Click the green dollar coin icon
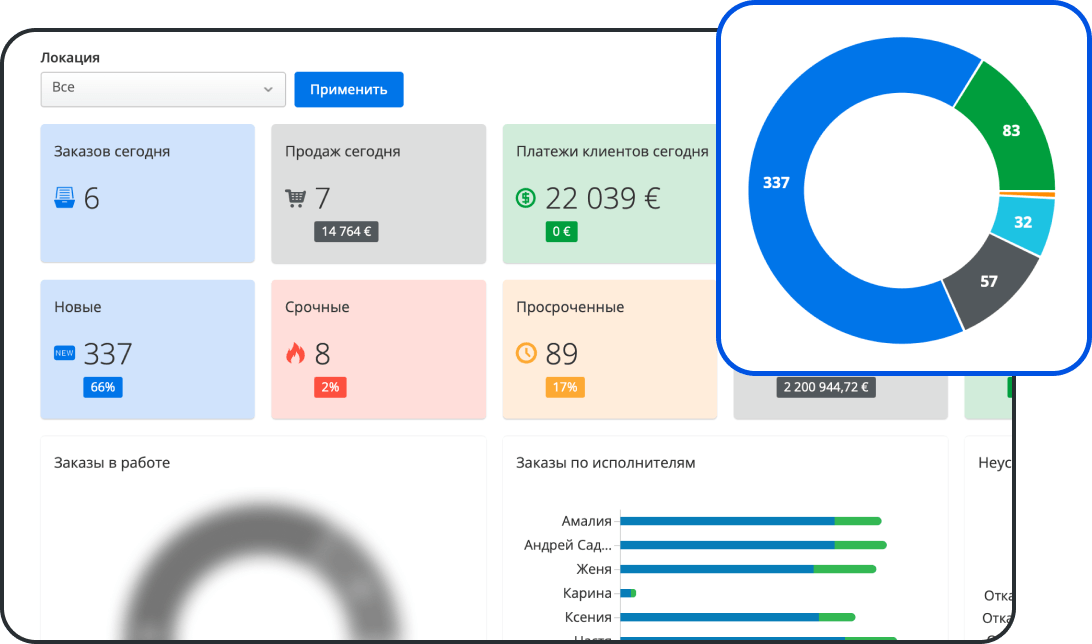This screenshot has height=644, width=1092. [x=526, y=198]
